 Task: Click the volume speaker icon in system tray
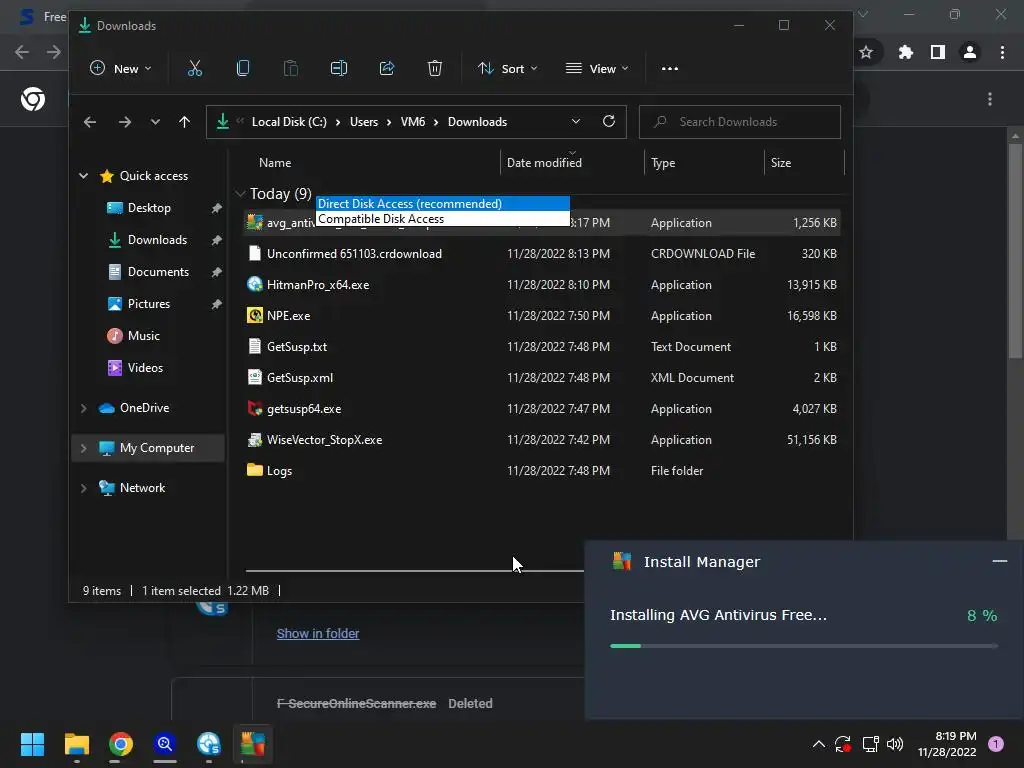coord(895,744)
